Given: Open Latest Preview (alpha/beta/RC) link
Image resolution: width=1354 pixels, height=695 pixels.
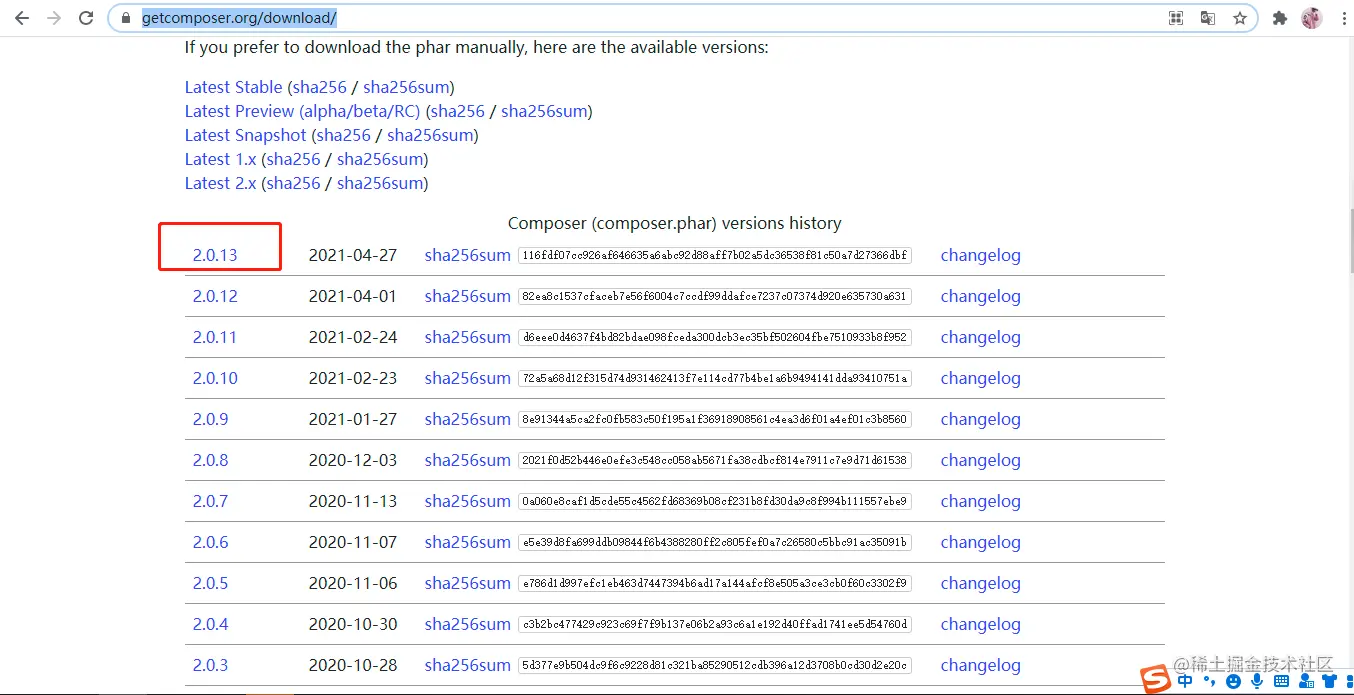Looking at the screenshot, I should coord(302,111).
